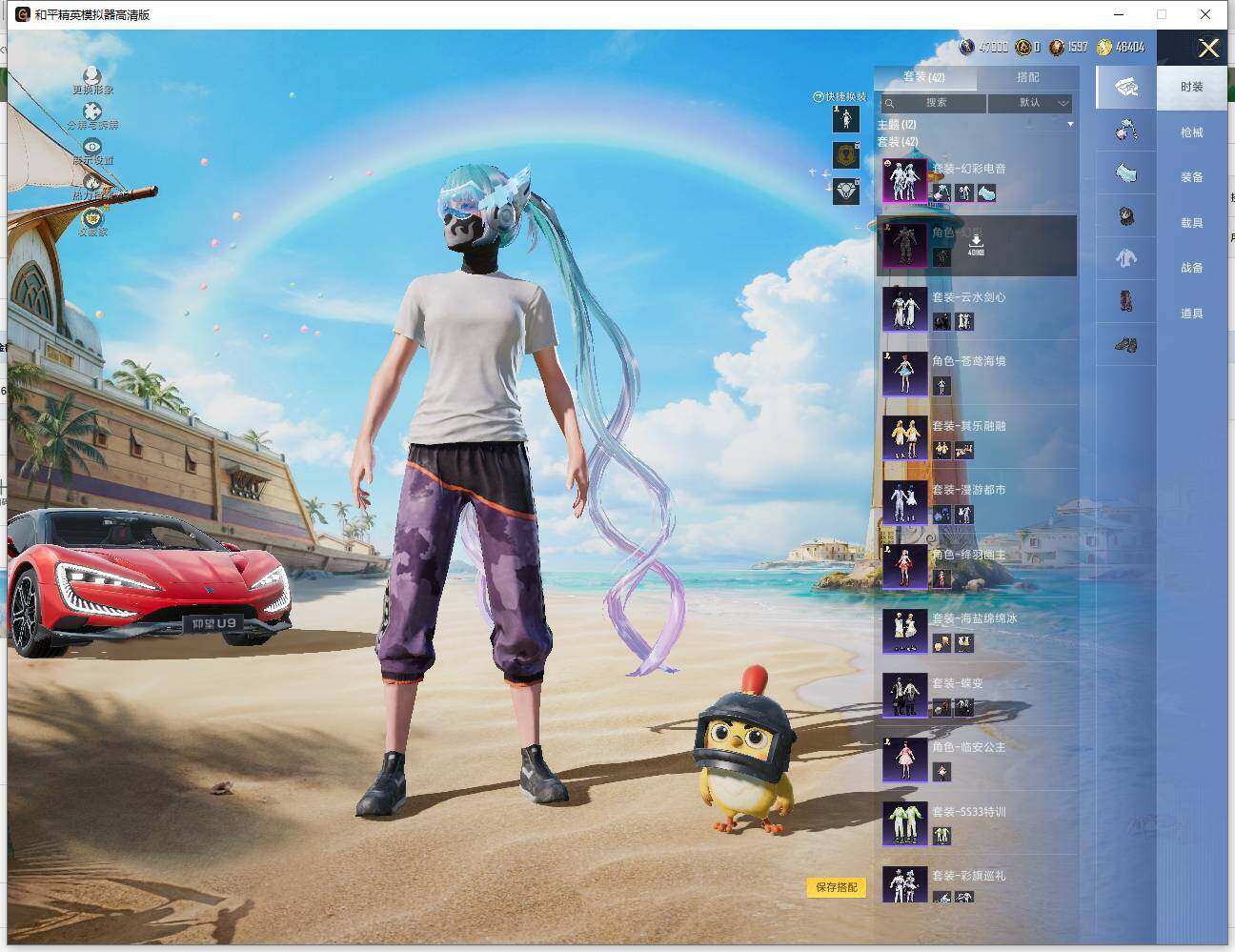Click the first piece icon under 其乐融融
Image resolution: width=1235 pixels, height=952 pixels.
tap(941, 451)
